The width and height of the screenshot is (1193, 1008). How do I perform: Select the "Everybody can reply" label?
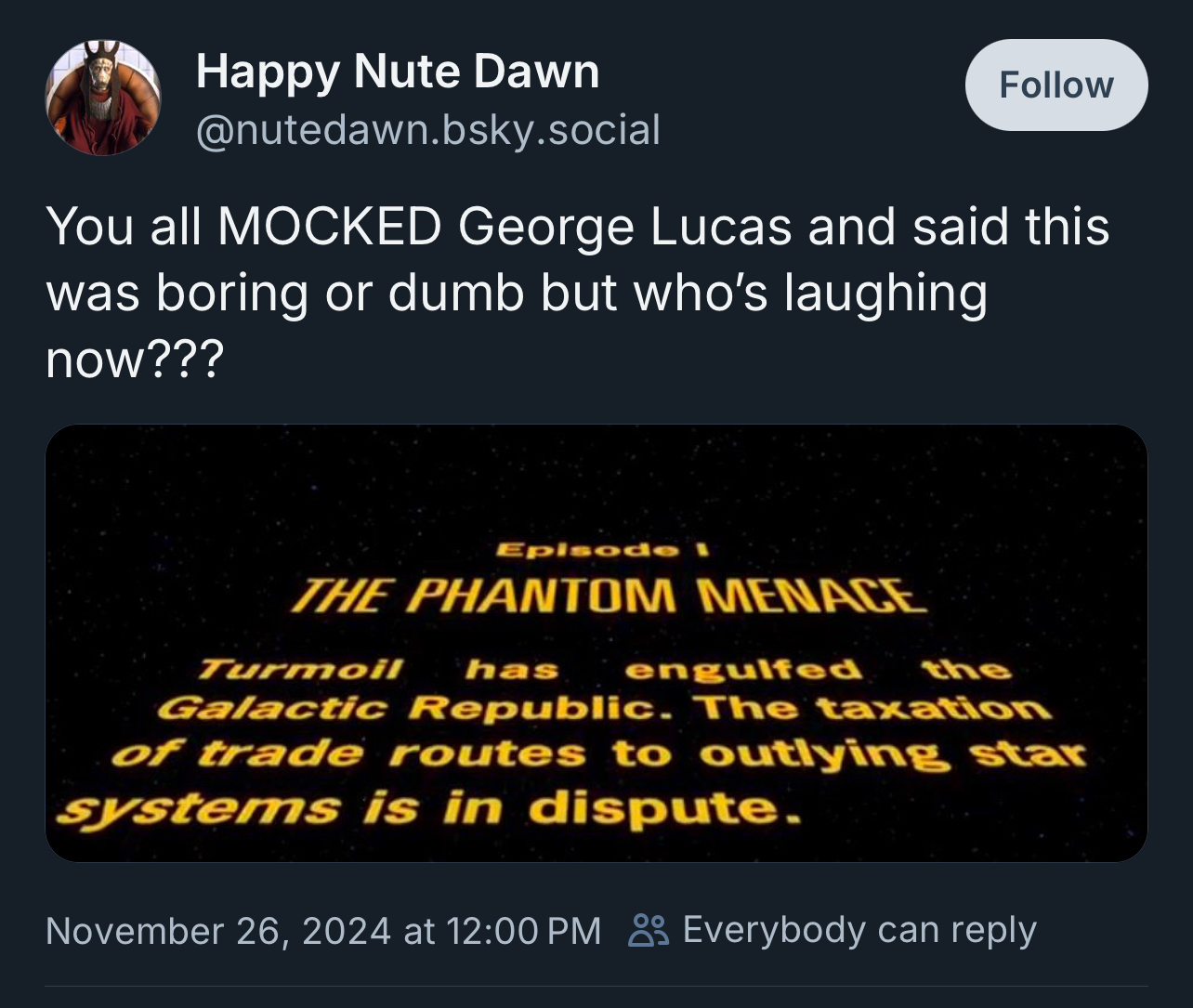859,930
